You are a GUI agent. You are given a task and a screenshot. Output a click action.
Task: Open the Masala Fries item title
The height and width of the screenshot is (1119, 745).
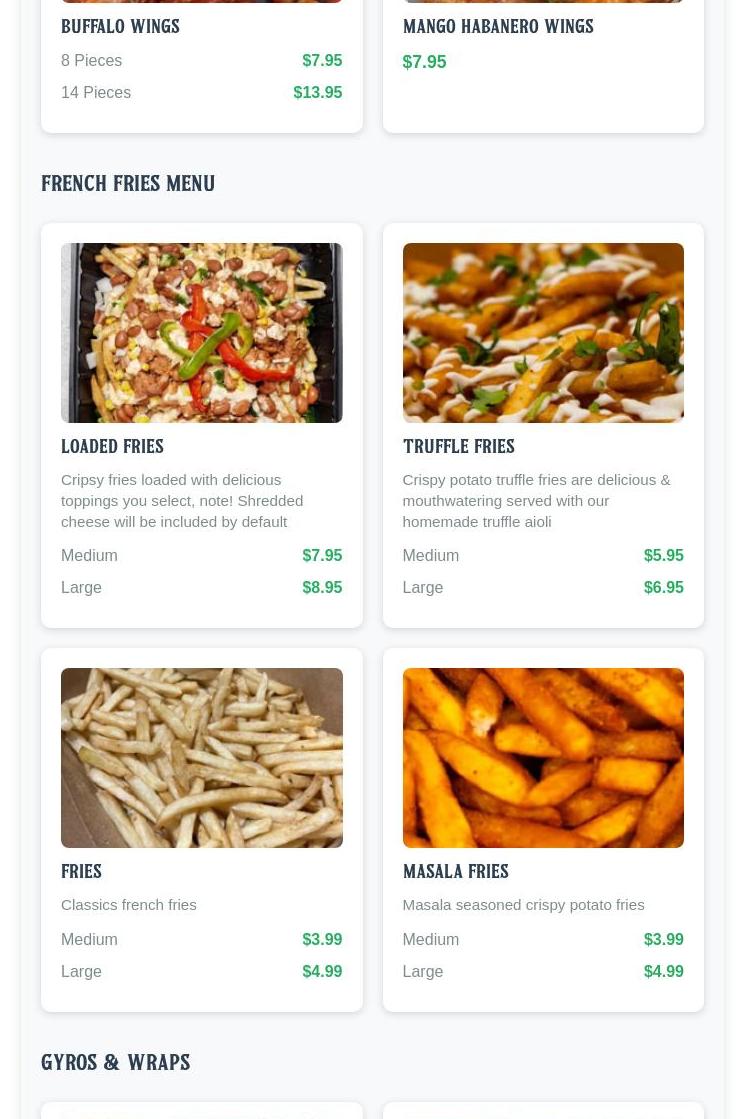(456, 871)
